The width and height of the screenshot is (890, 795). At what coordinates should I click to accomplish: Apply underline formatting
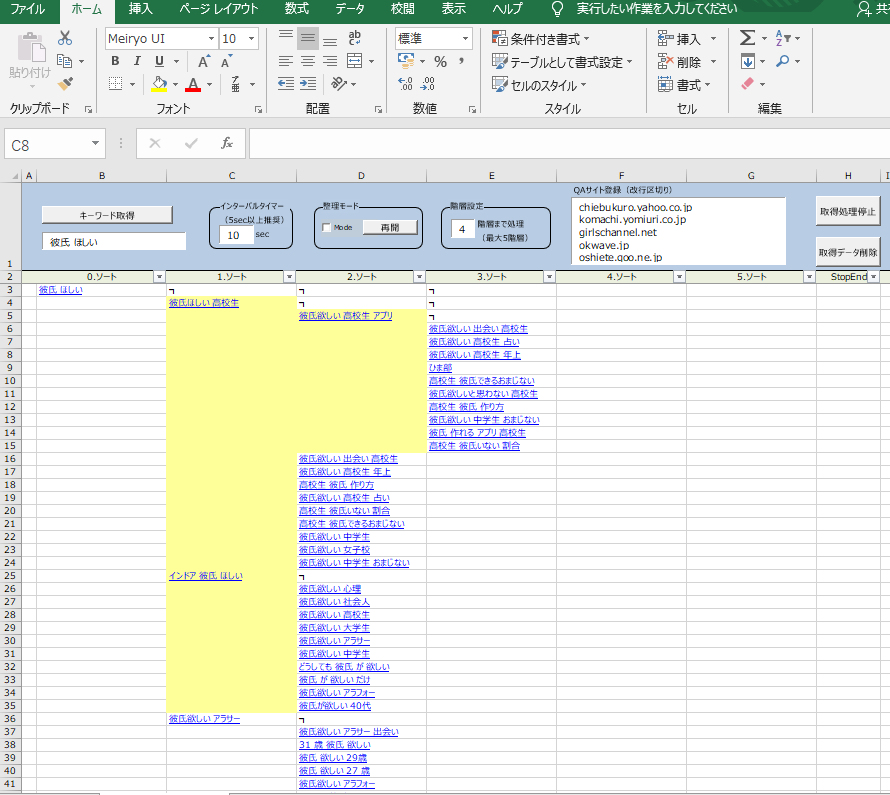tap(159, 61)
